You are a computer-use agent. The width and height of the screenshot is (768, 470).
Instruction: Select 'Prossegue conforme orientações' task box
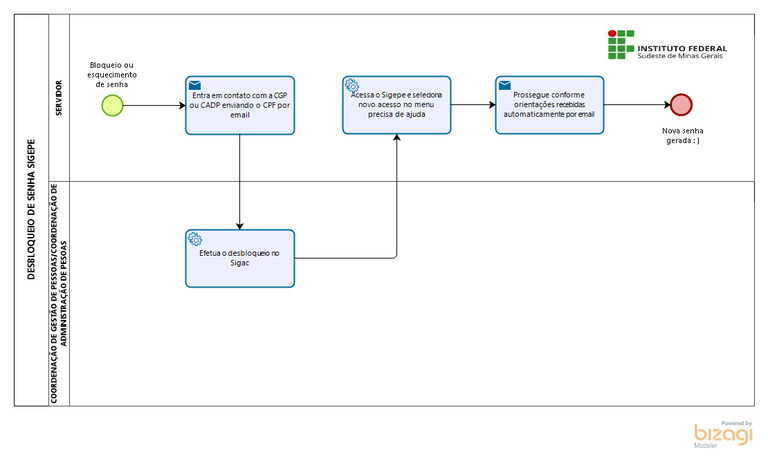point(550,105)
